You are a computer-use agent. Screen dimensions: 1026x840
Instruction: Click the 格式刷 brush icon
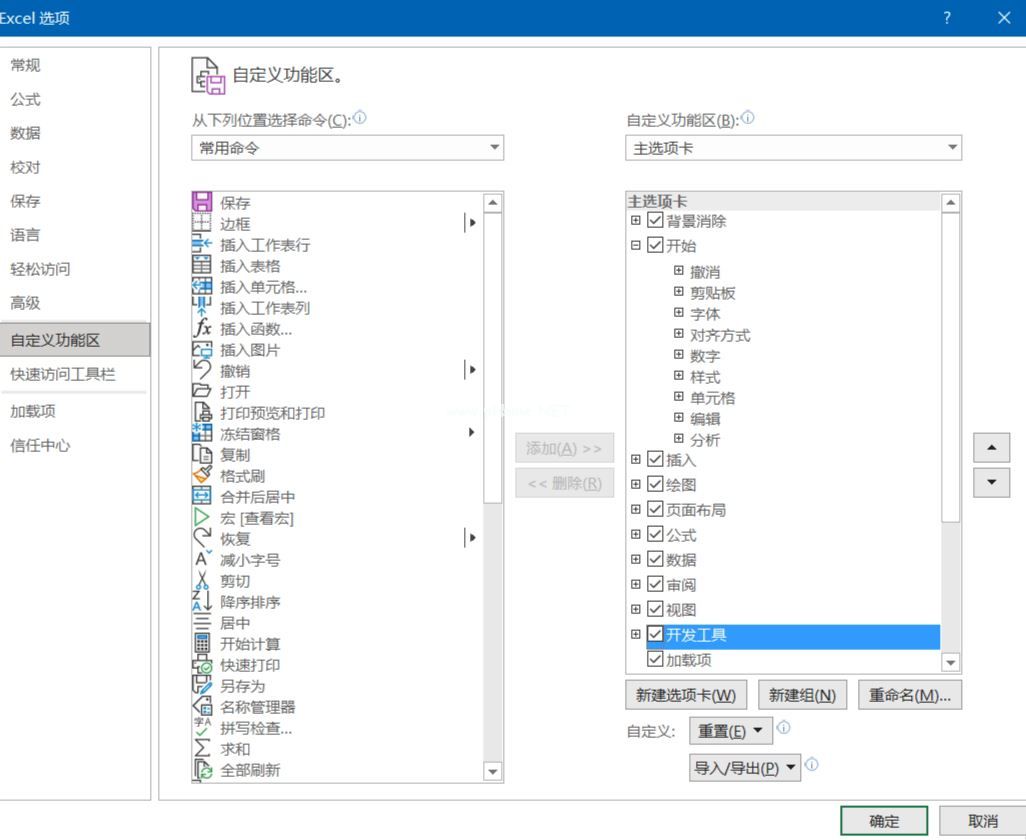(x=202, y=475)
